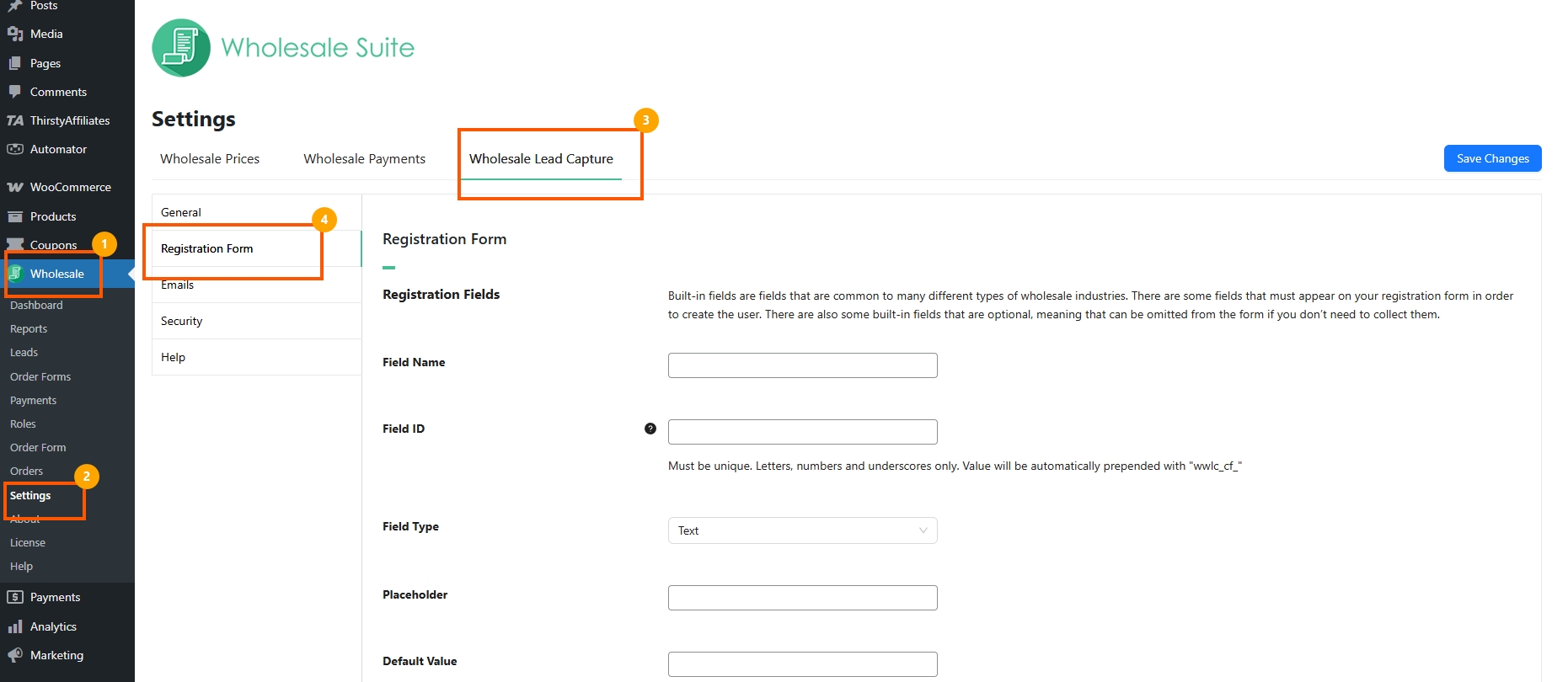The height and width of the screenshot is (682, 1568).
Task: Click the Marketing megaphone icon
Action: (14, 655)
